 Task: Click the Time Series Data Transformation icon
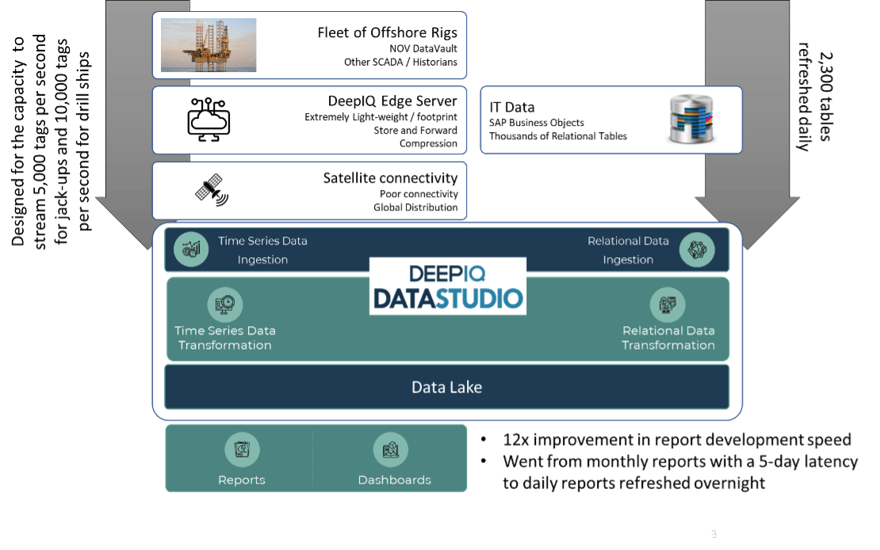(225, 304)
